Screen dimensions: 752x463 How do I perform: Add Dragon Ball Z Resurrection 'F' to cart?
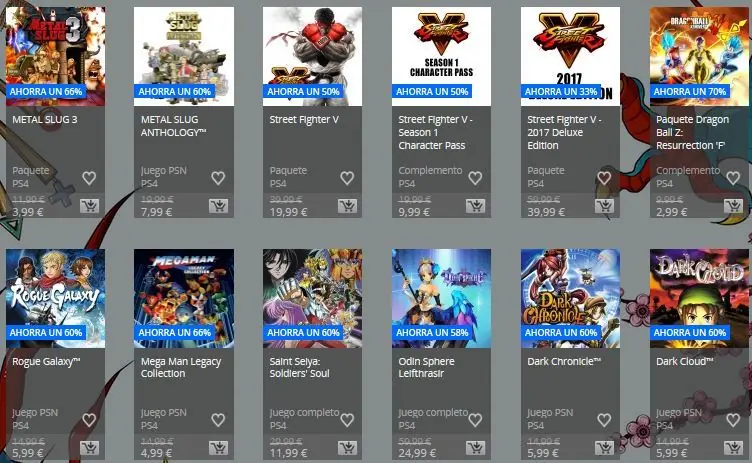tap(733, 206)
